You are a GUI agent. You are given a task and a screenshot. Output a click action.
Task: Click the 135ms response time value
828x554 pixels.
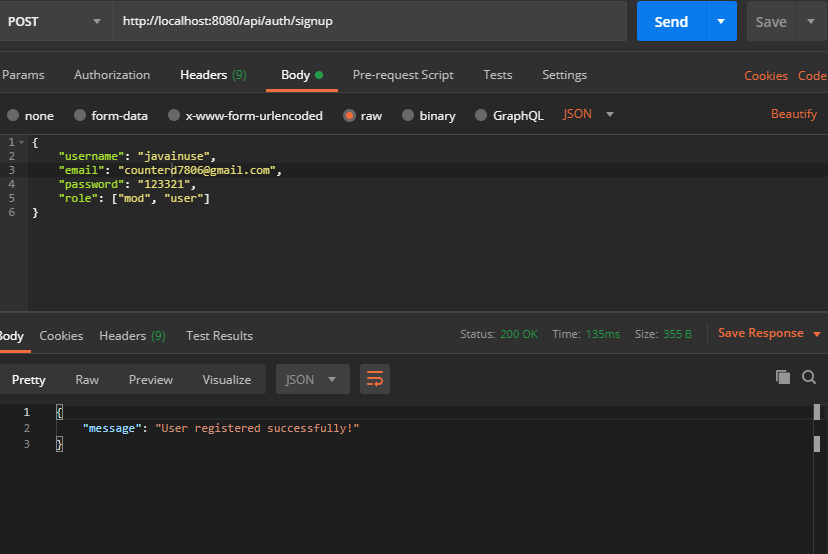[603, 334]
